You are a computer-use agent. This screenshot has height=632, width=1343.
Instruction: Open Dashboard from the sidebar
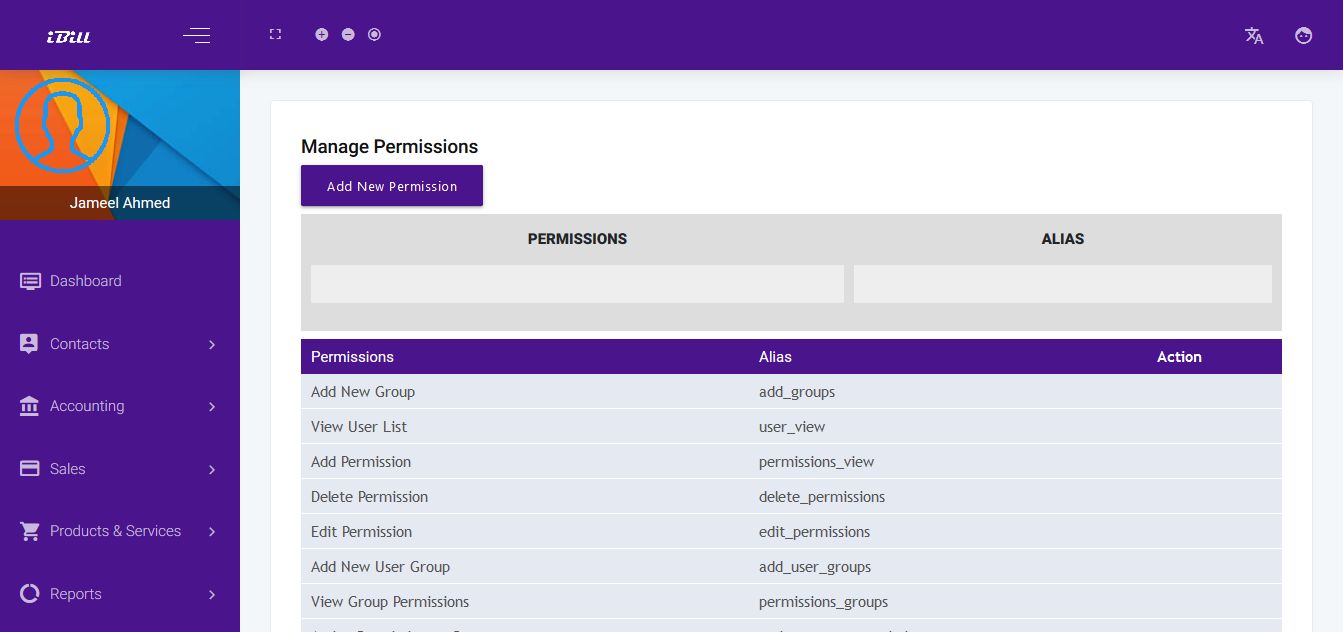coord(85,281)
